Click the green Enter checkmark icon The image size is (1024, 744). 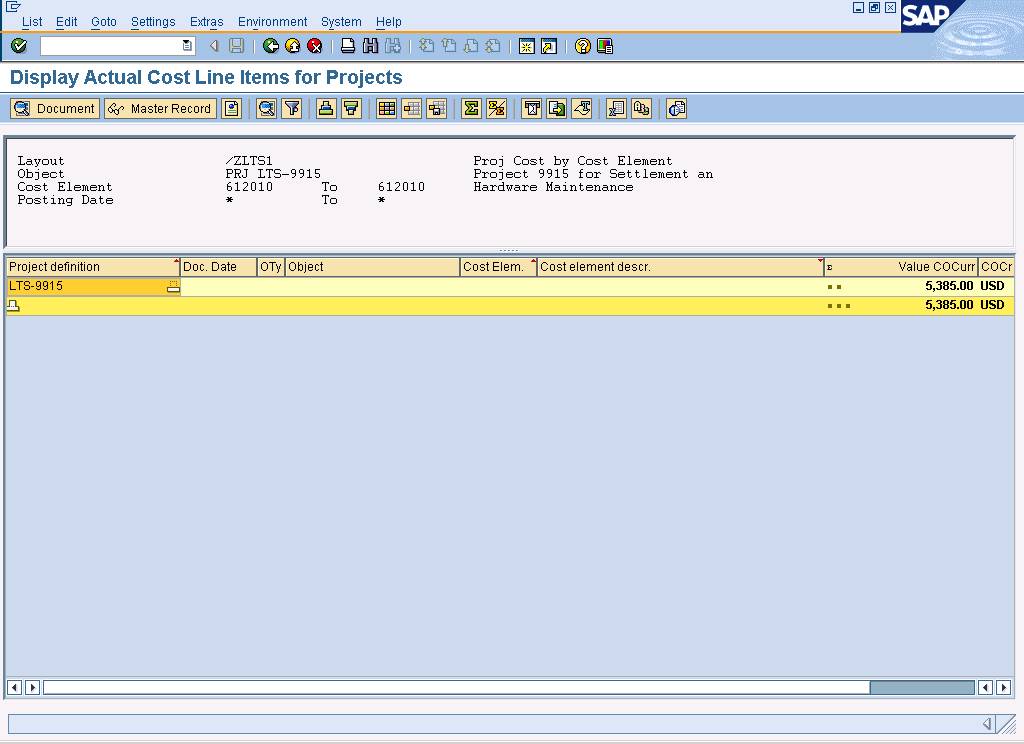click(x=19, y=46)
